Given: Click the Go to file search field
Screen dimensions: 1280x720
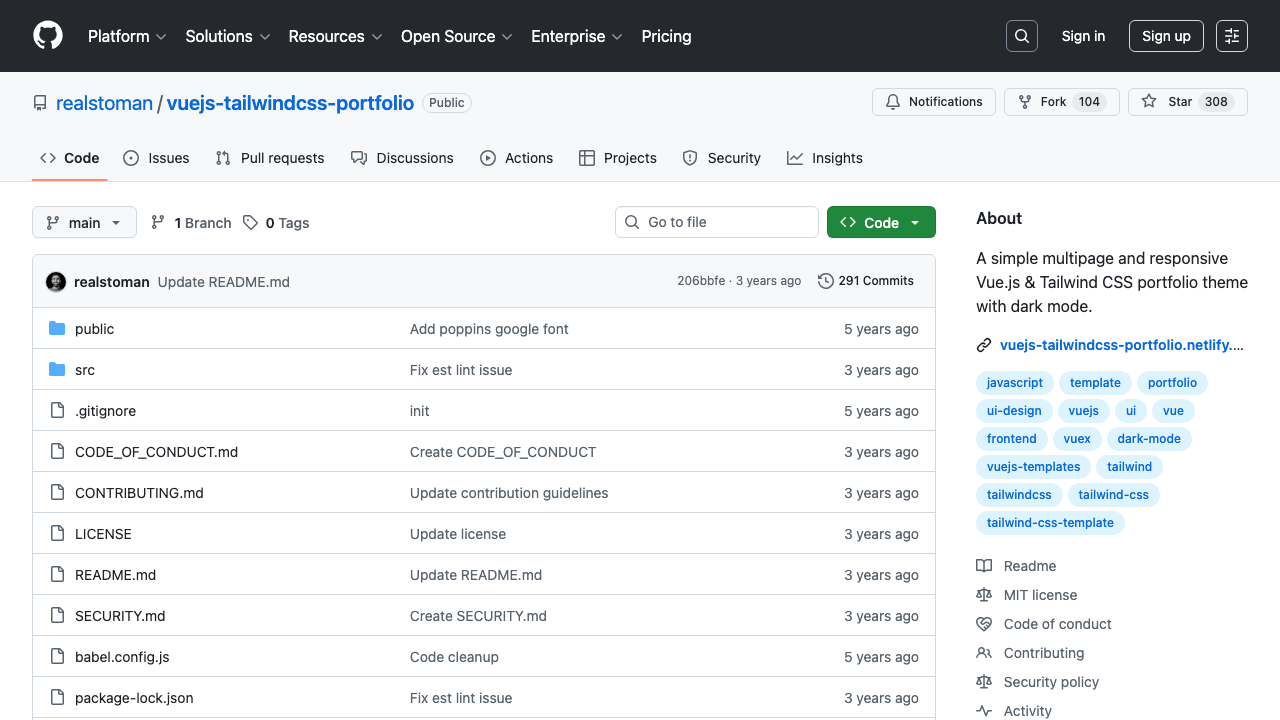Looking at the screenshot, I should pyautogui.click(x=716, y=222).
